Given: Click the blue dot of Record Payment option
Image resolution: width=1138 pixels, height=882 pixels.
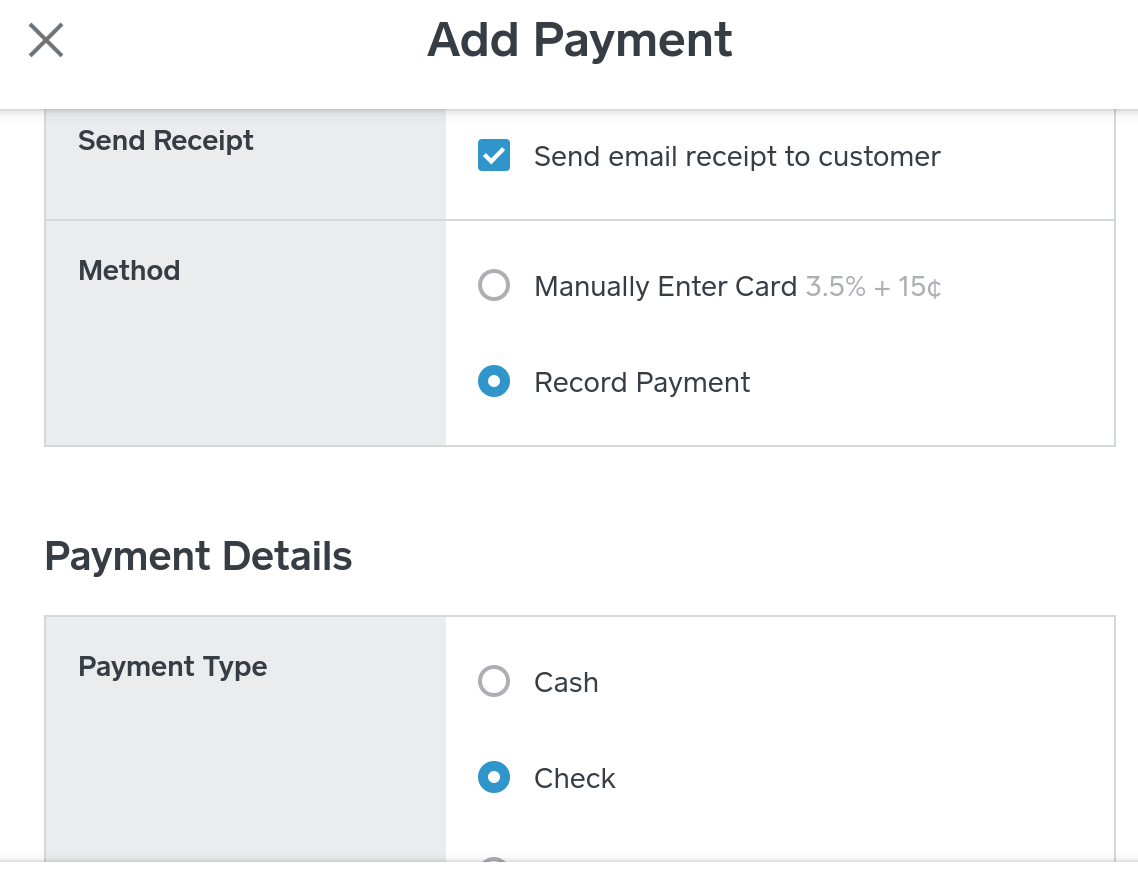Looking at the screenshot, I should [x=494, y=382].
